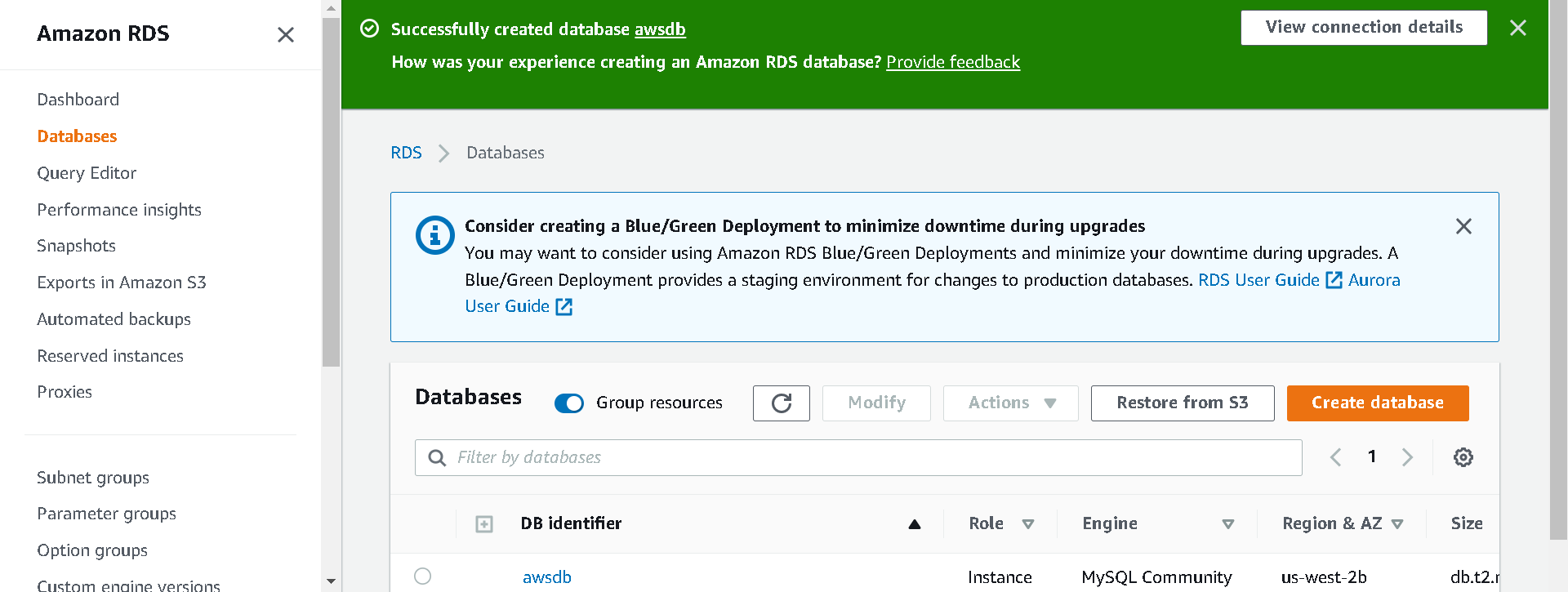Viewport: 1568px width, 592px height.
Task: Open Parameter groups in the sidebar
Action: point(106,514)
